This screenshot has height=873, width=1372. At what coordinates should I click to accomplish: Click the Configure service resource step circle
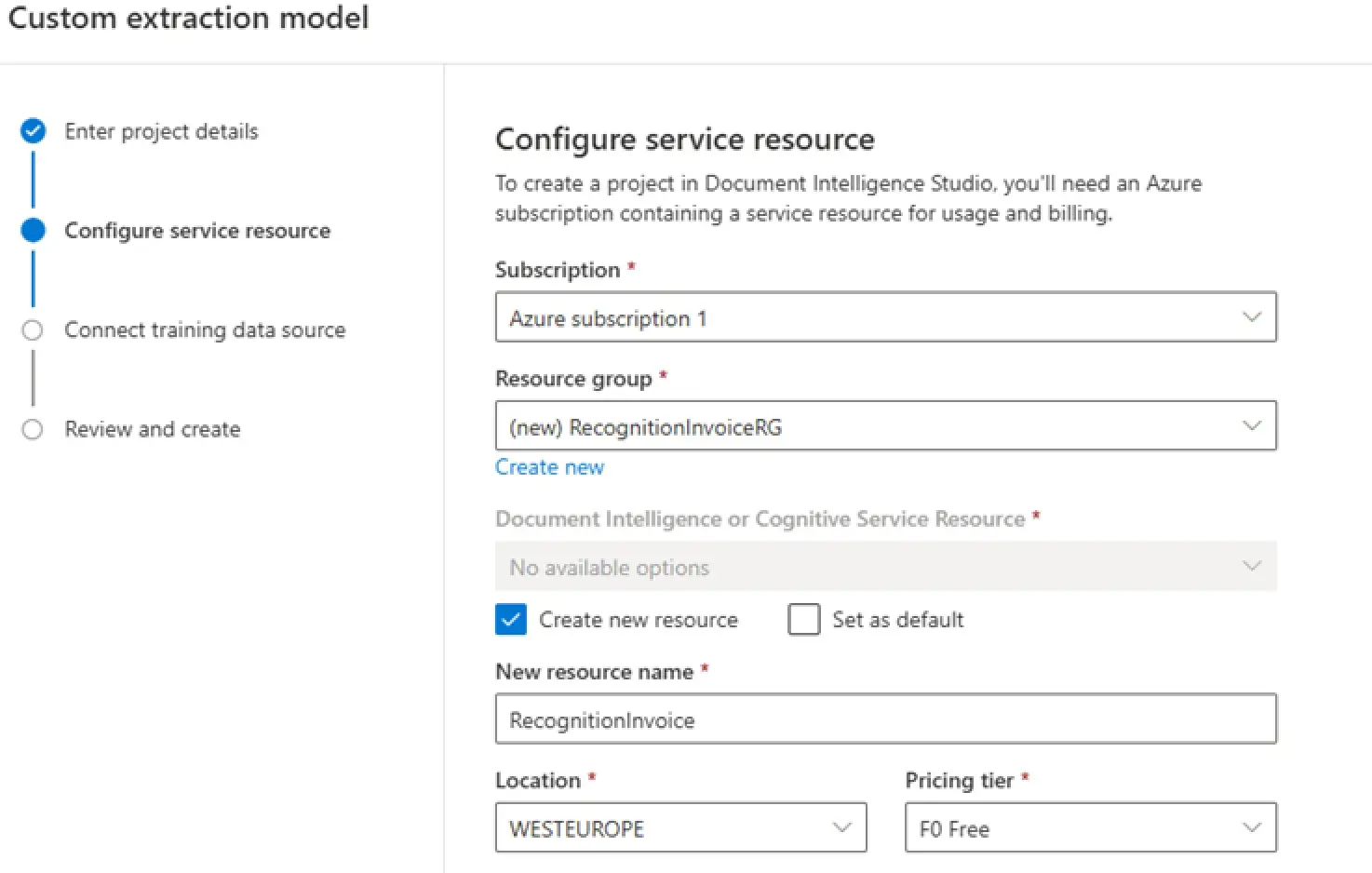click(34, 231)
